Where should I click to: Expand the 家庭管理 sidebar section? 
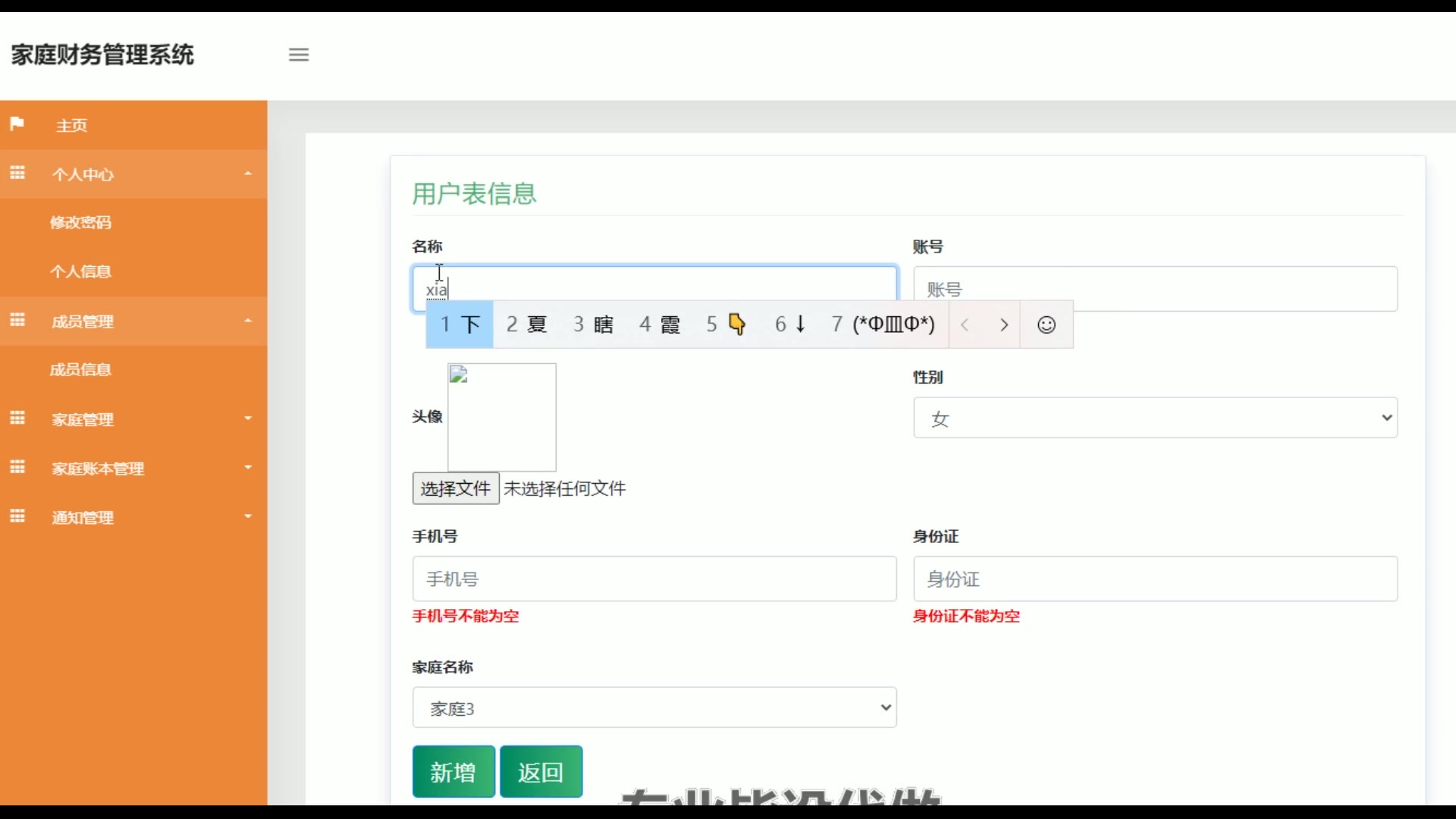pos(133,419)
